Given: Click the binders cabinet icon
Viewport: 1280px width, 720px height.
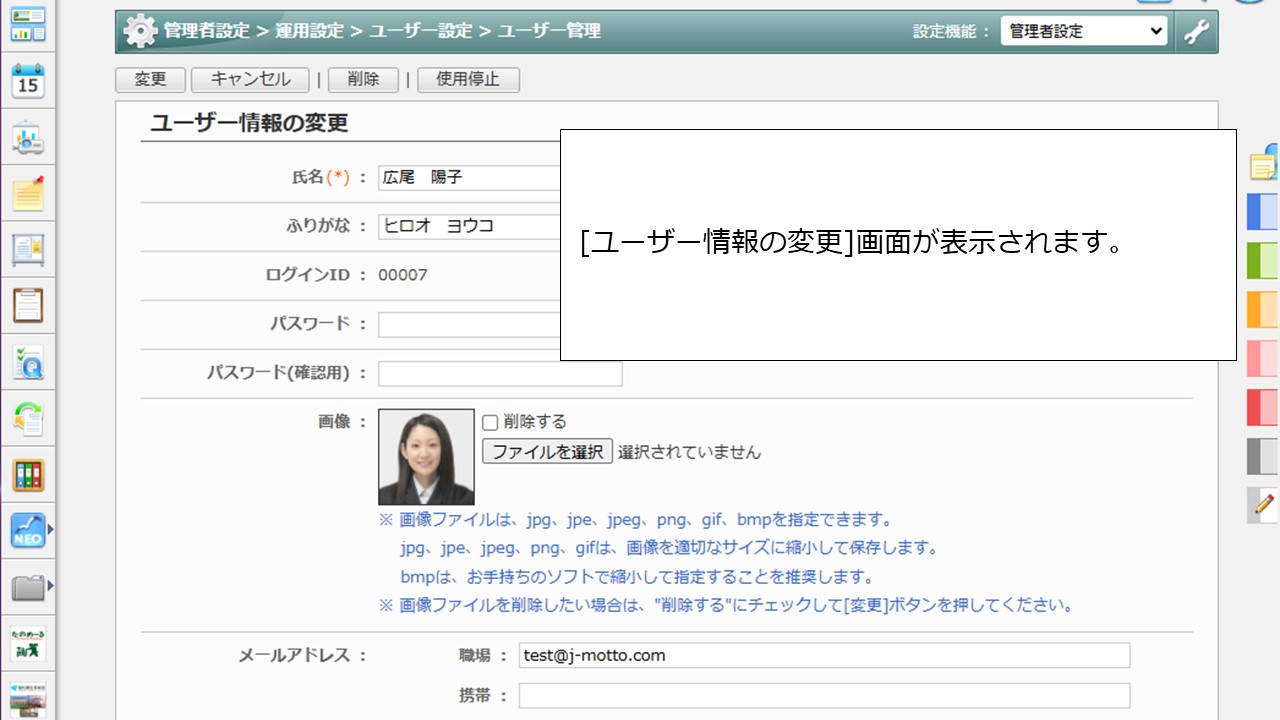Looking at the screenshot, I should (28, 475).
